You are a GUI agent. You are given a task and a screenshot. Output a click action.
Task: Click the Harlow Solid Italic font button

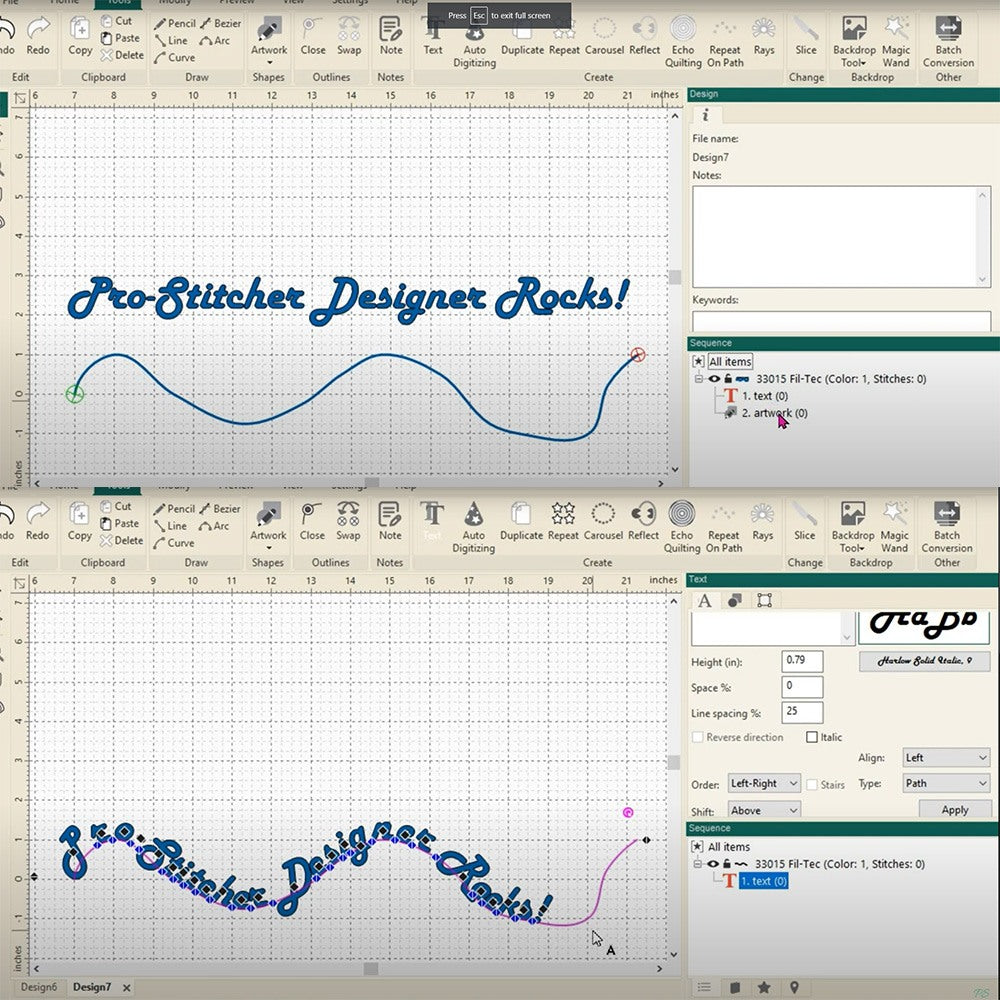click(x=923, y=661)
